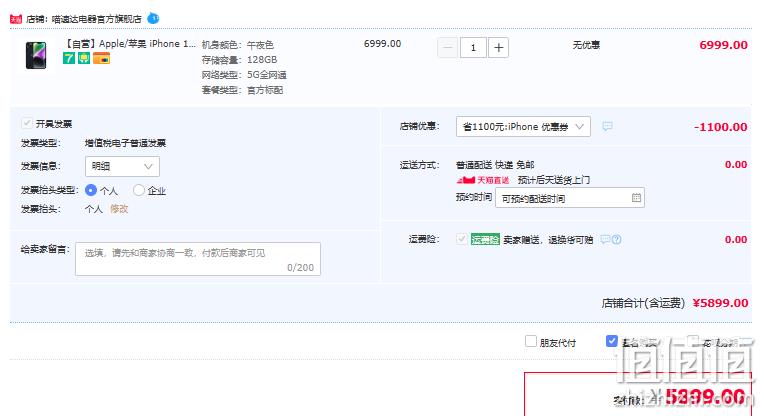Screen dimensions: 764x416
Task: Click the 天猫直送 delivery badge
Action: pos(483,180)
